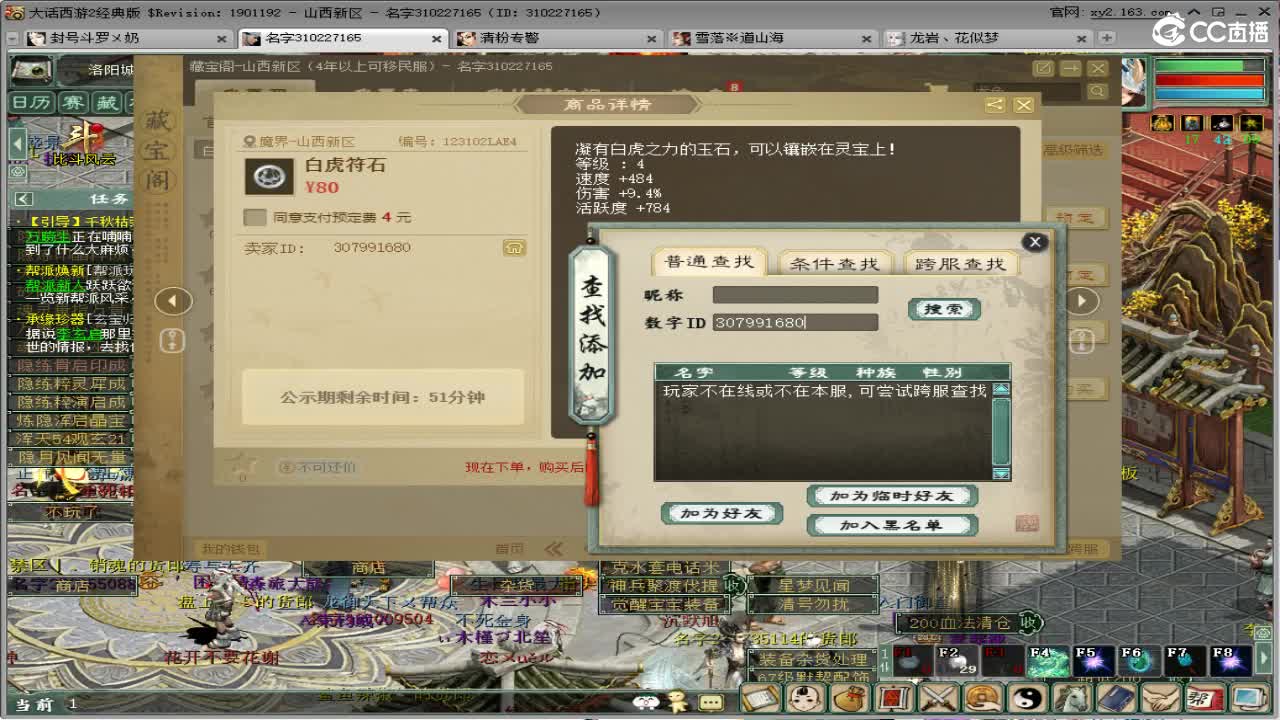1280x720 pixels.
Task: Switch to the 跨服查找 tab
Action: point(959,264)
